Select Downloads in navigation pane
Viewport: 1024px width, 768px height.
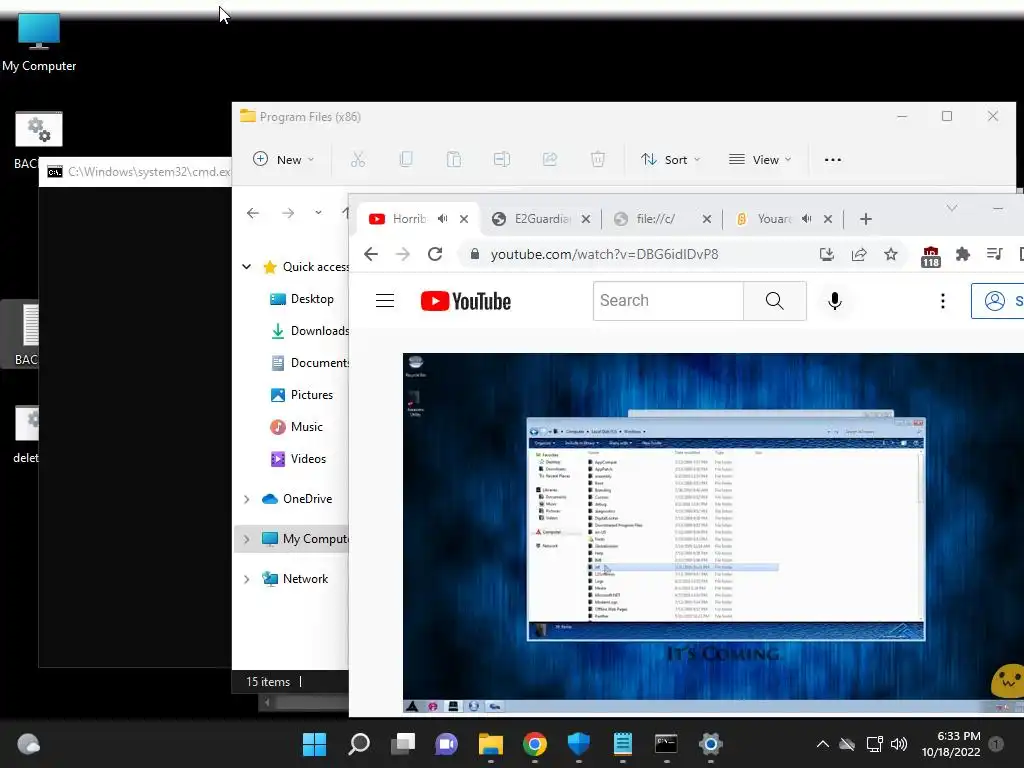(310, 330)
